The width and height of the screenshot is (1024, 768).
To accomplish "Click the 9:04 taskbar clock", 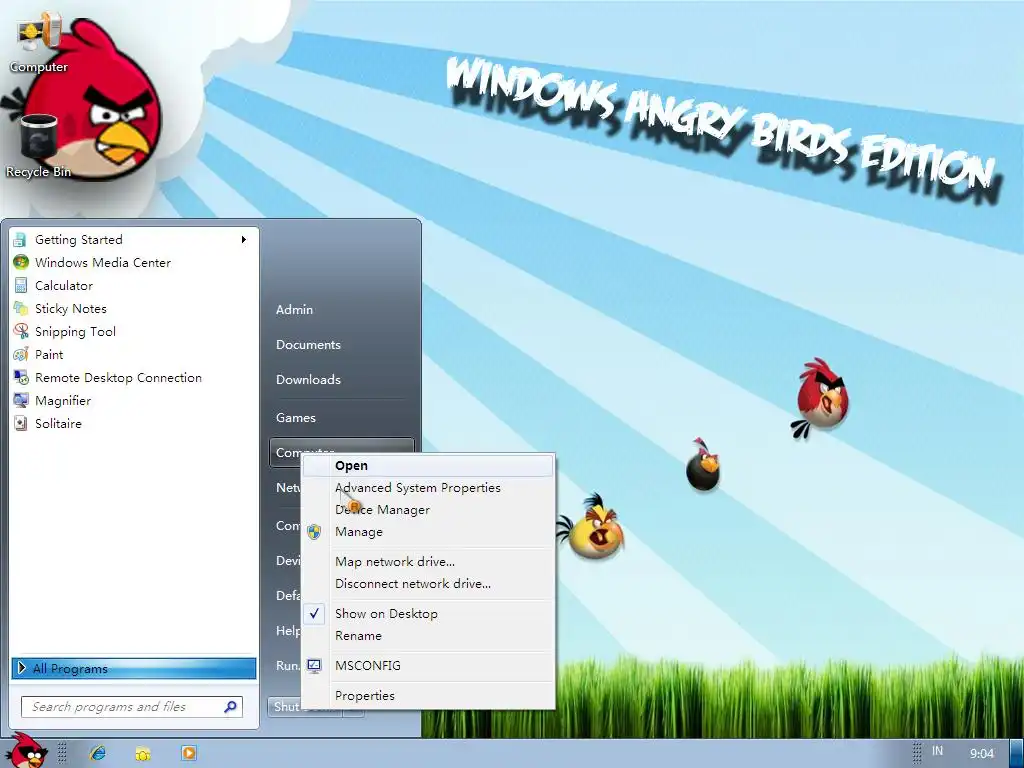I will click(x=982, y=753).
